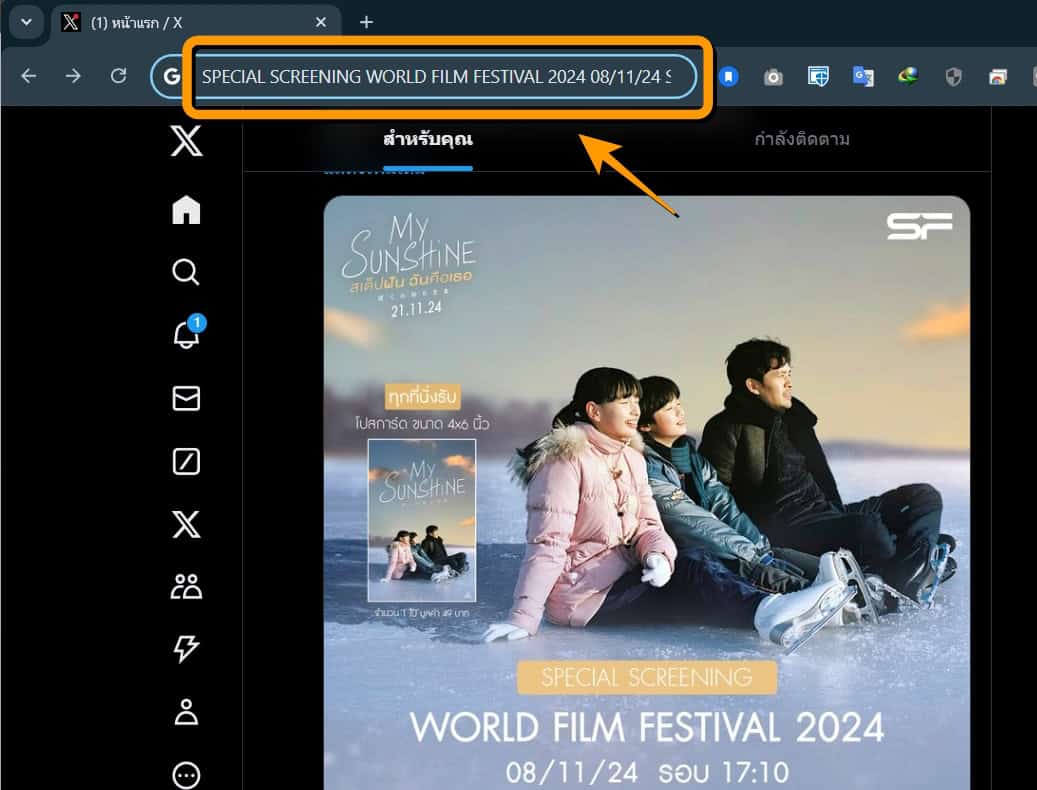Open a new browser tab
Screen dimensions: 1037x790
point(366,22)
